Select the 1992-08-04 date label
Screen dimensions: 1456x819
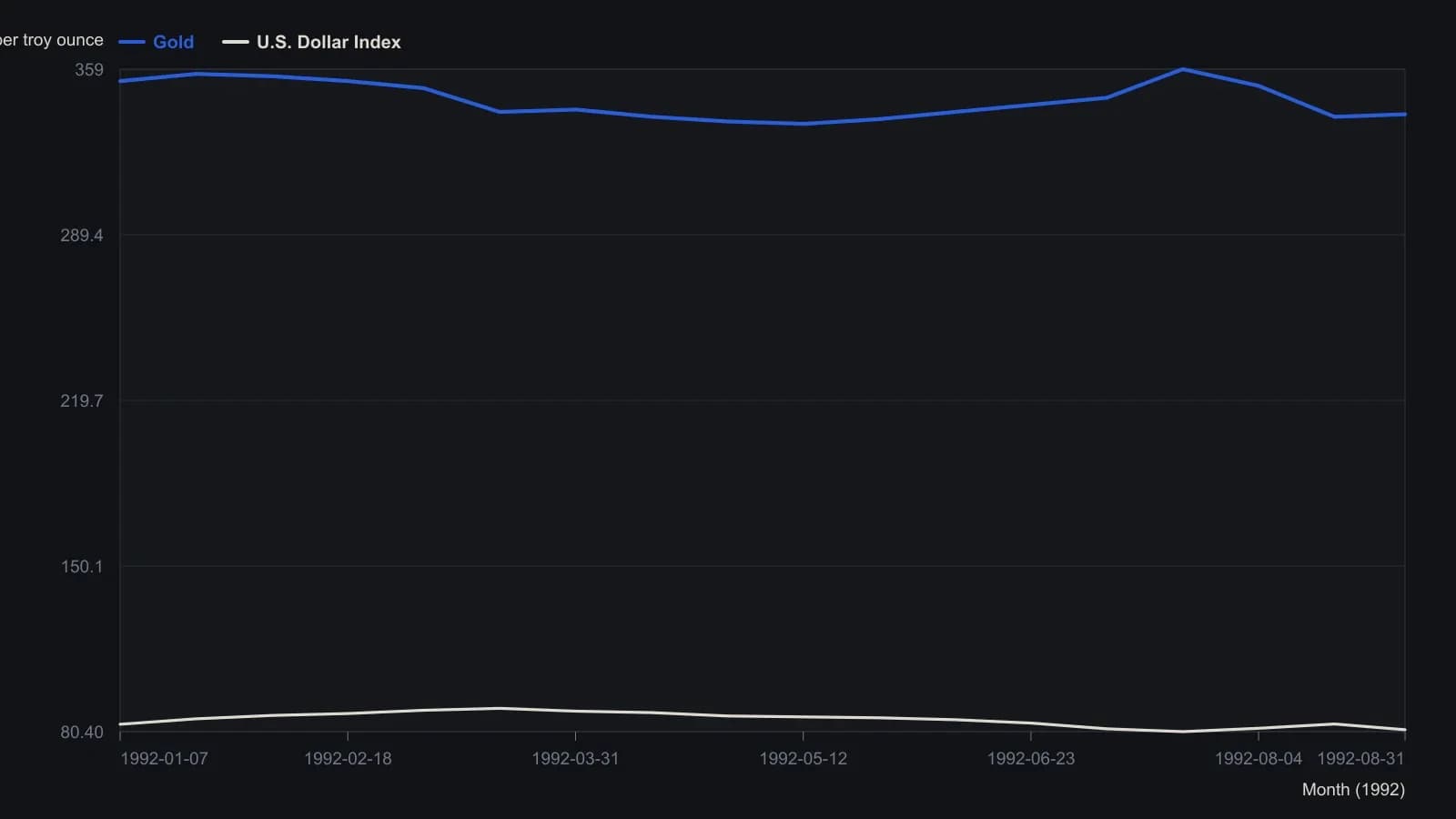click(1259, 759)
